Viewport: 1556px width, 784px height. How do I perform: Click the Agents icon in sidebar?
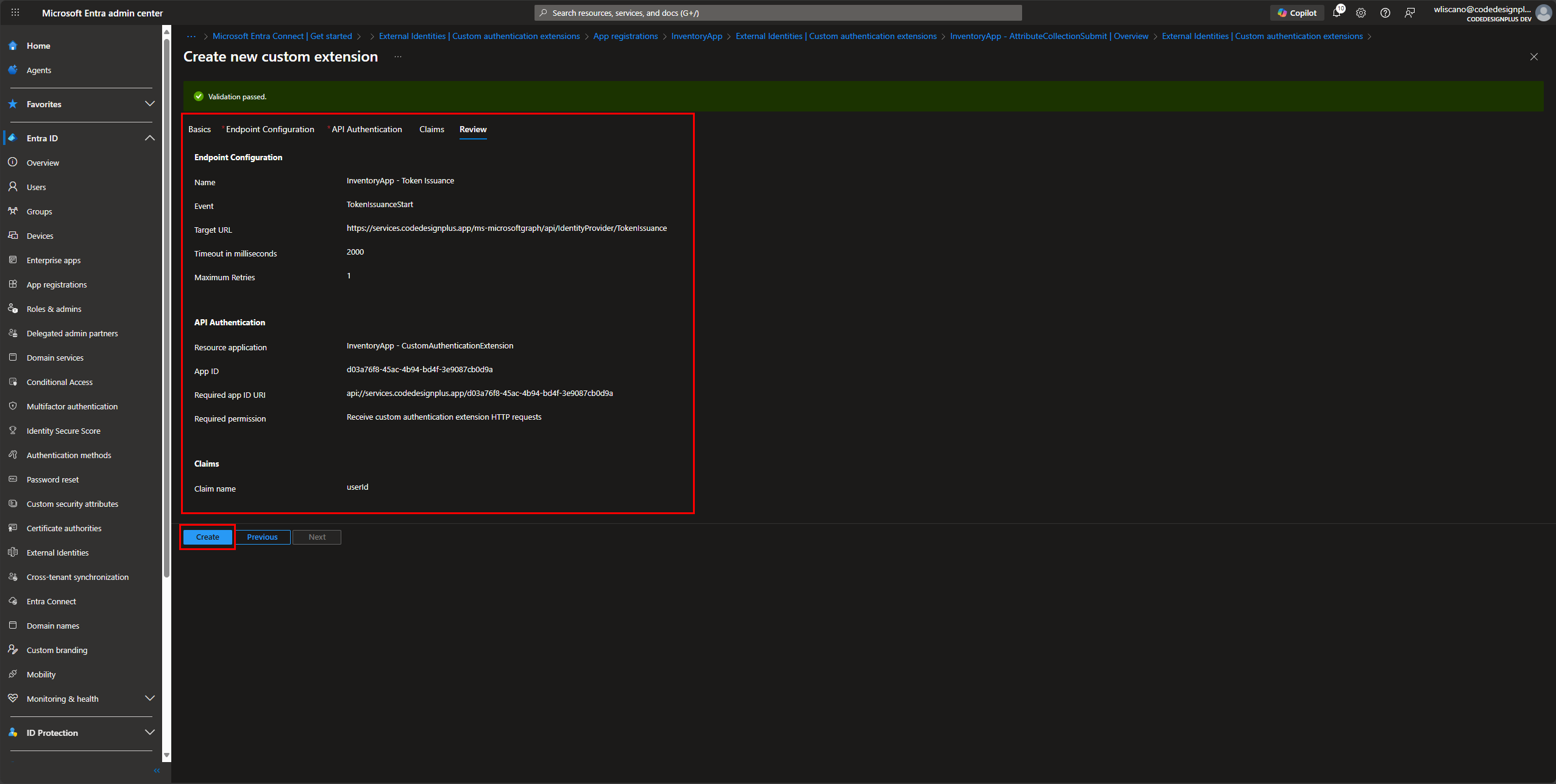13,70
